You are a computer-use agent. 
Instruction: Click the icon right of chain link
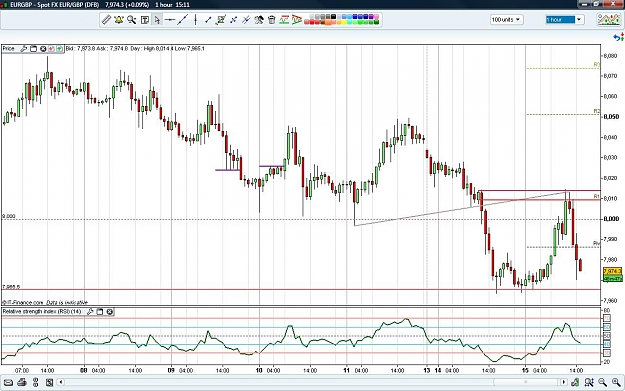pos(49,383)
